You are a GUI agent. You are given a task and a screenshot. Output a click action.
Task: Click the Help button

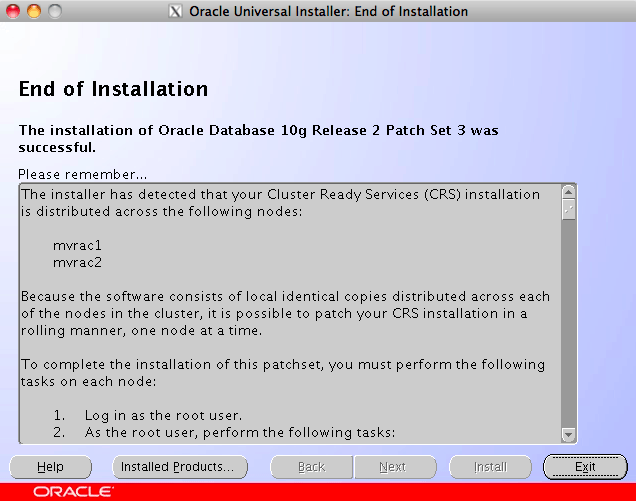pos(50,467)
